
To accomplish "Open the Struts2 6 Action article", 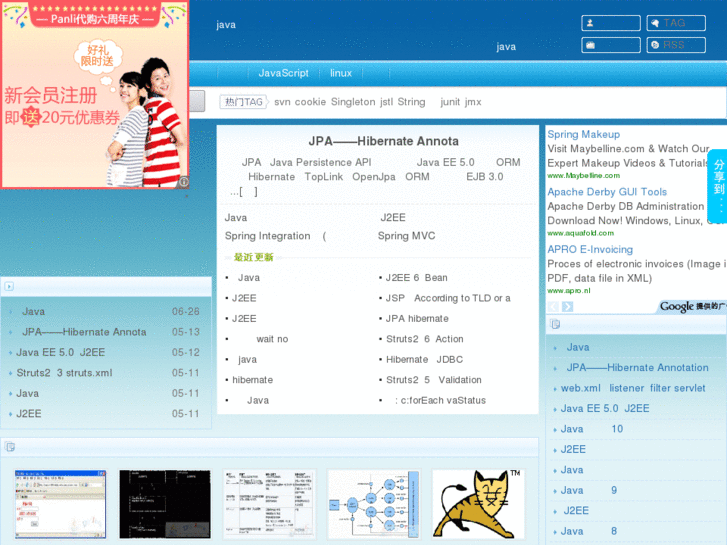I will pos(424,339).
